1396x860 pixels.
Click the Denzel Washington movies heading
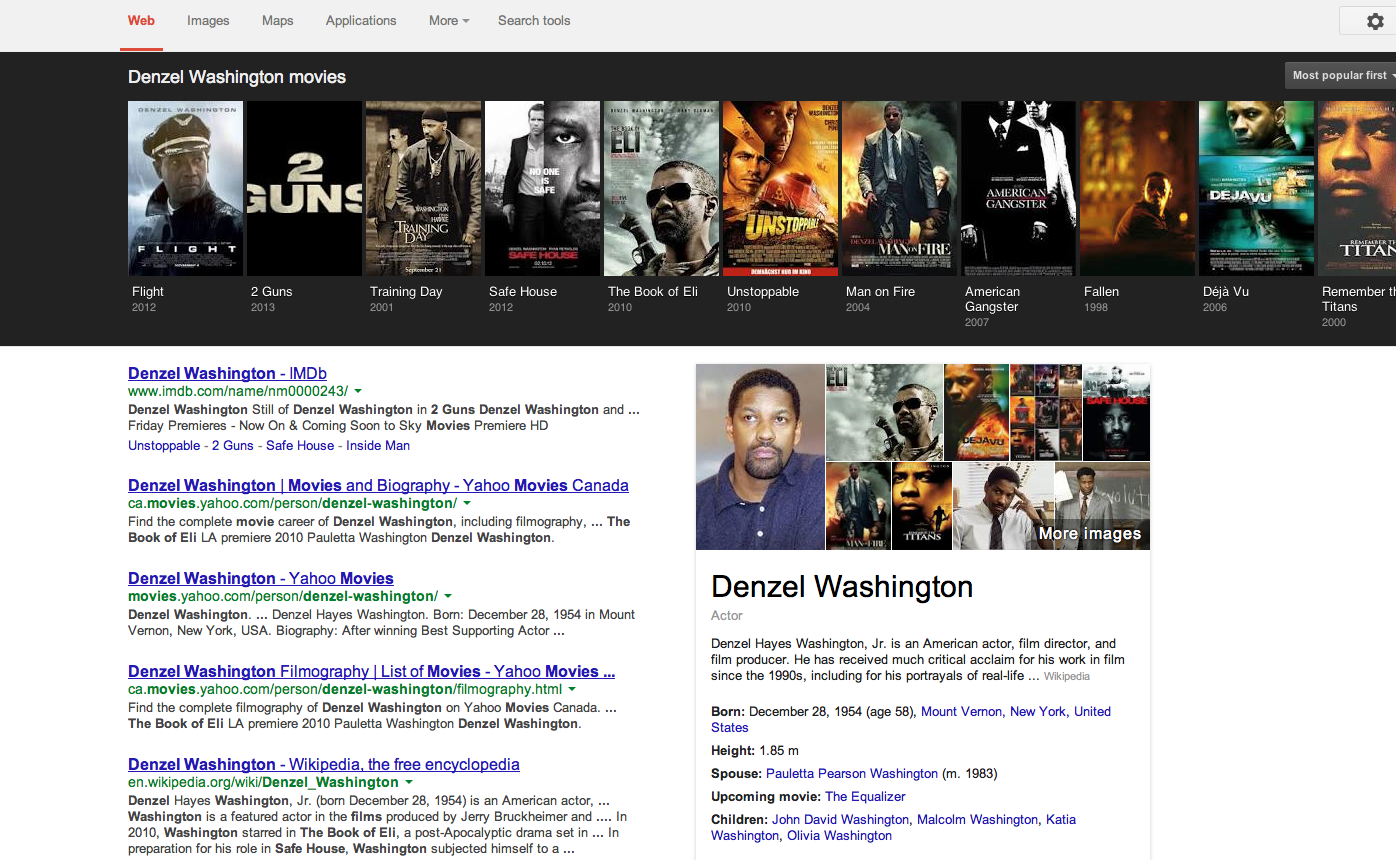[237, 77]
